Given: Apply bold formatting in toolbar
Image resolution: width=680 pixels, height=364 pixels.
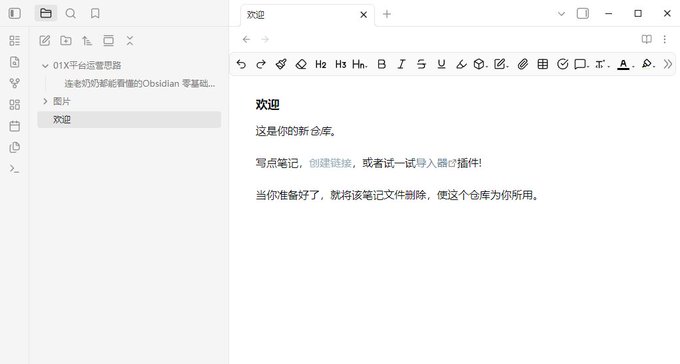Looking at the screenshot, I should click(x=382, y=64).
